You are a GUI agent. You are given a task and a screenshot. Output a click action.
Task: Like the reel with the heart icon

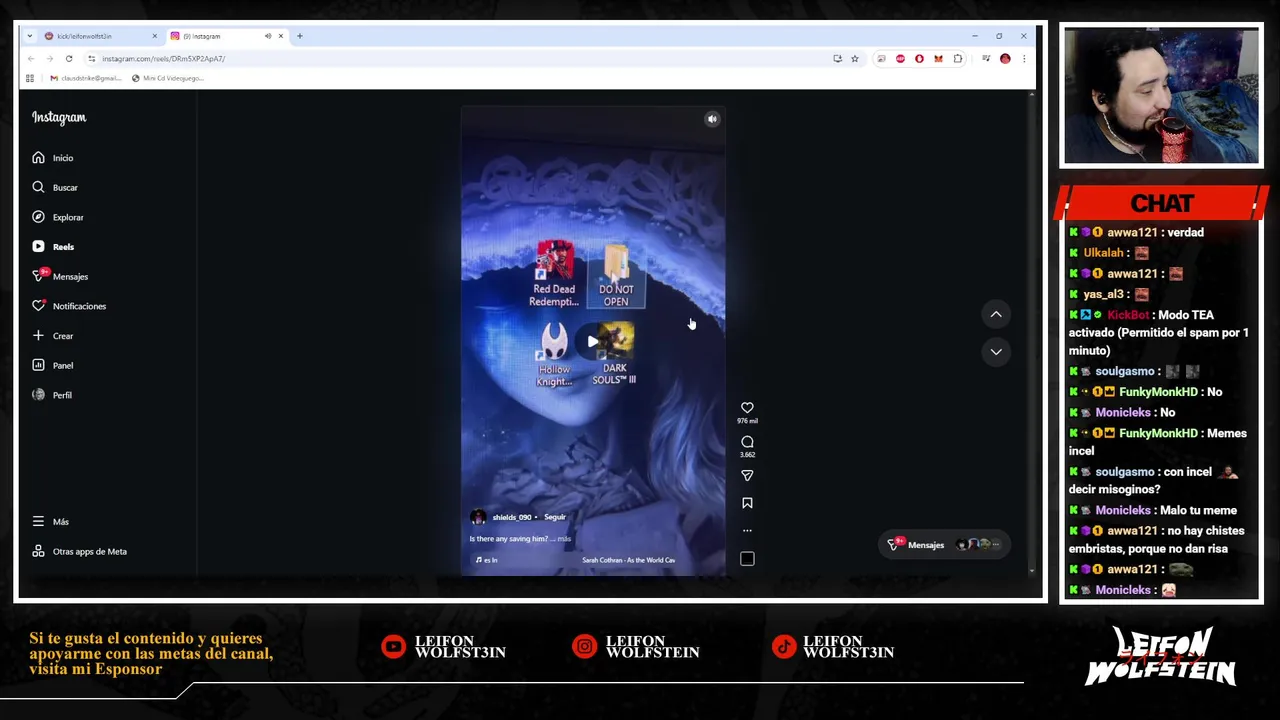(x=747, y=408)
